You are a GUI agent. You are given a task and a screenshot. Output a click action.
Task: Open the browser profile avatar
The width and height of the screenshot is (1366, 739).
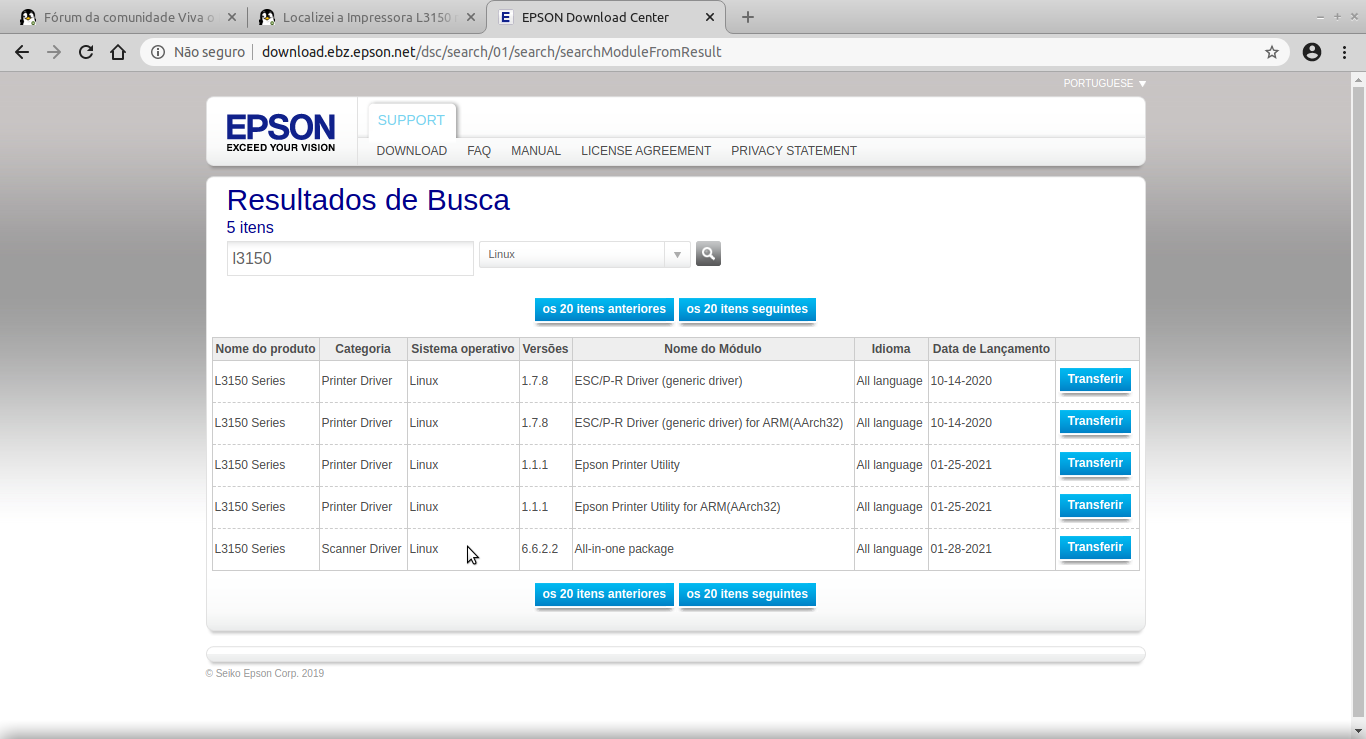tap(1312, 52)
